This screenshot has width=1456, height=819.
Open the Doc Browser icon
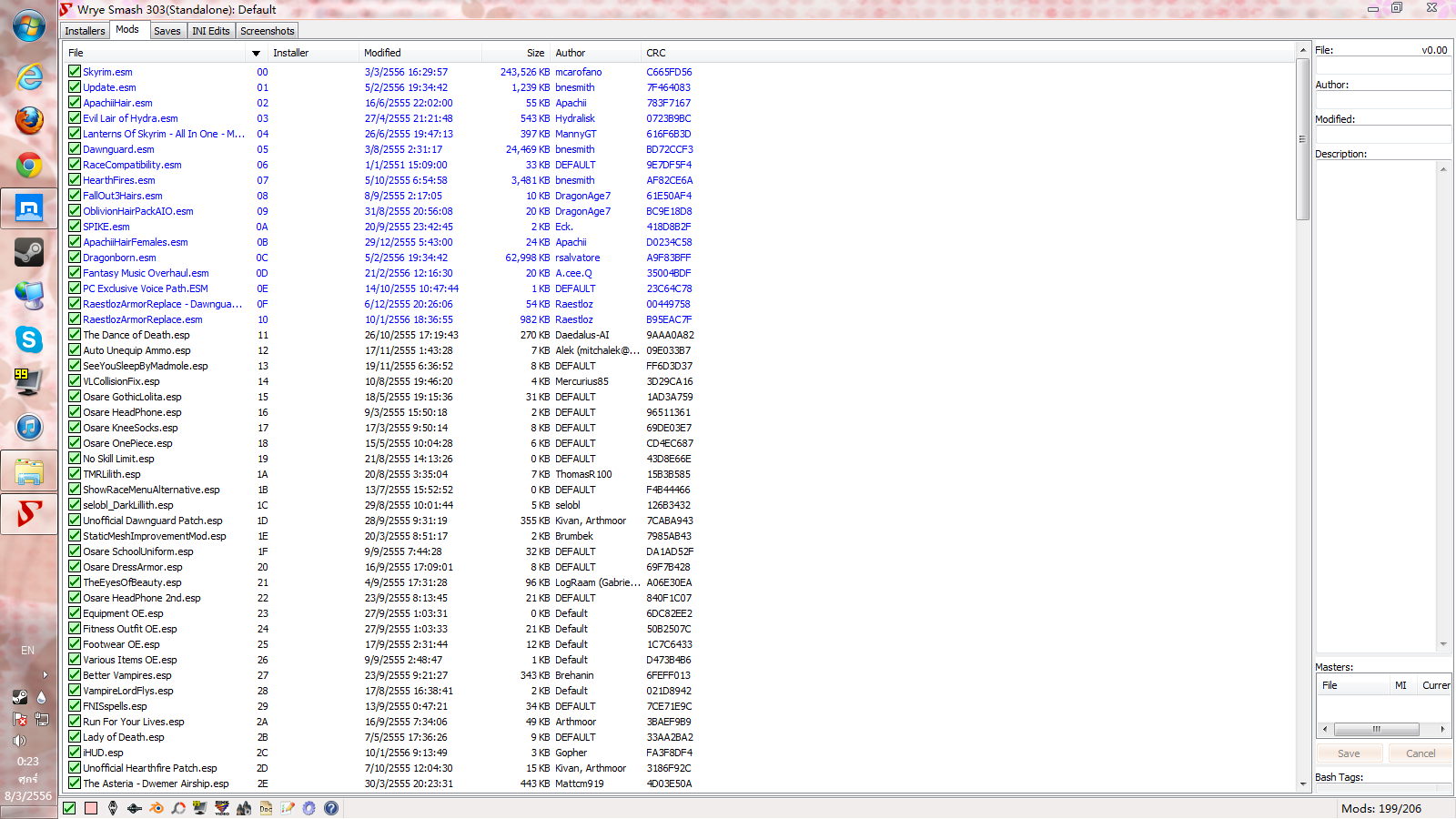[266, 808]
